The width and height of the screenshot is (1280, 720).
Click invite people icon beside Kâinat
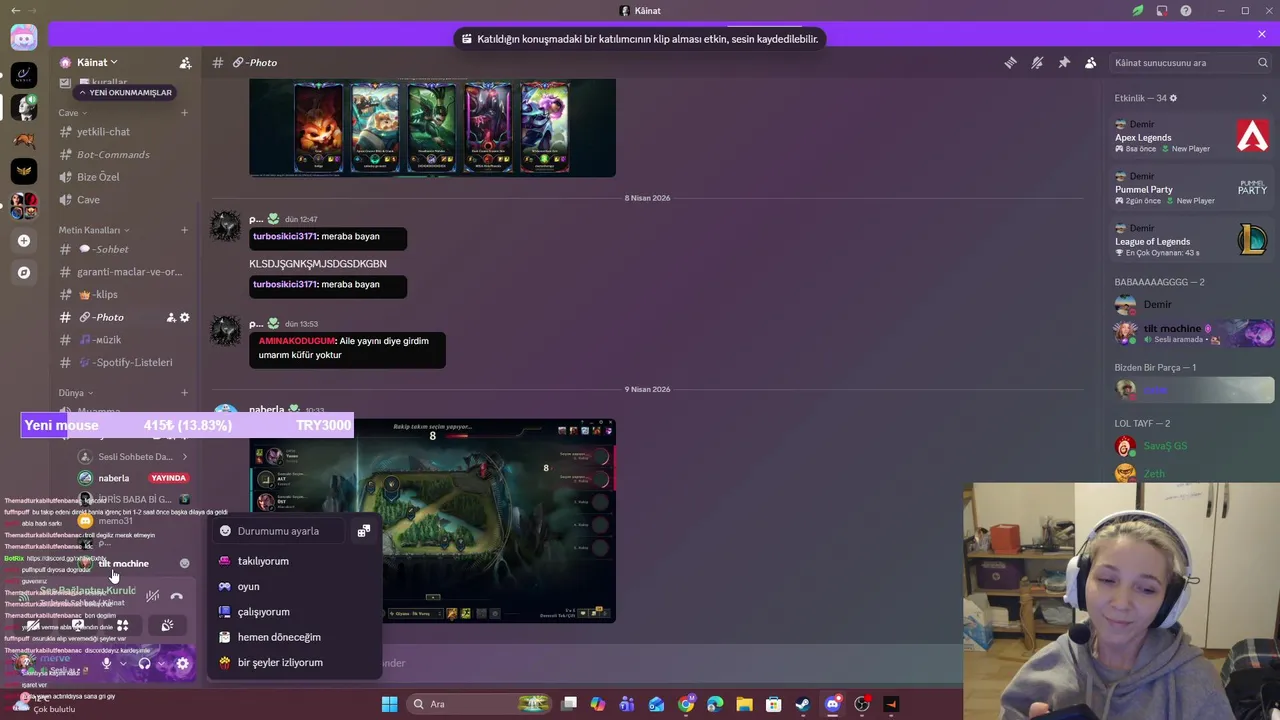click(x=185, y=62)
